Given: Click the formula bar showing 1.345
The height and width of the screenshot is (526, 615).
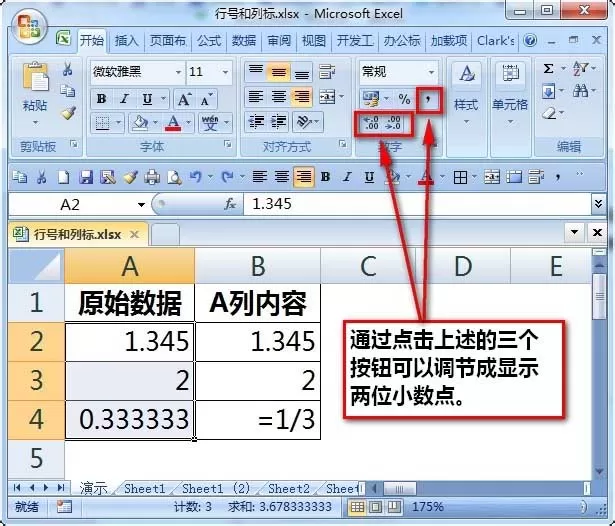Looking at the screenshot, I should [417, 204].
